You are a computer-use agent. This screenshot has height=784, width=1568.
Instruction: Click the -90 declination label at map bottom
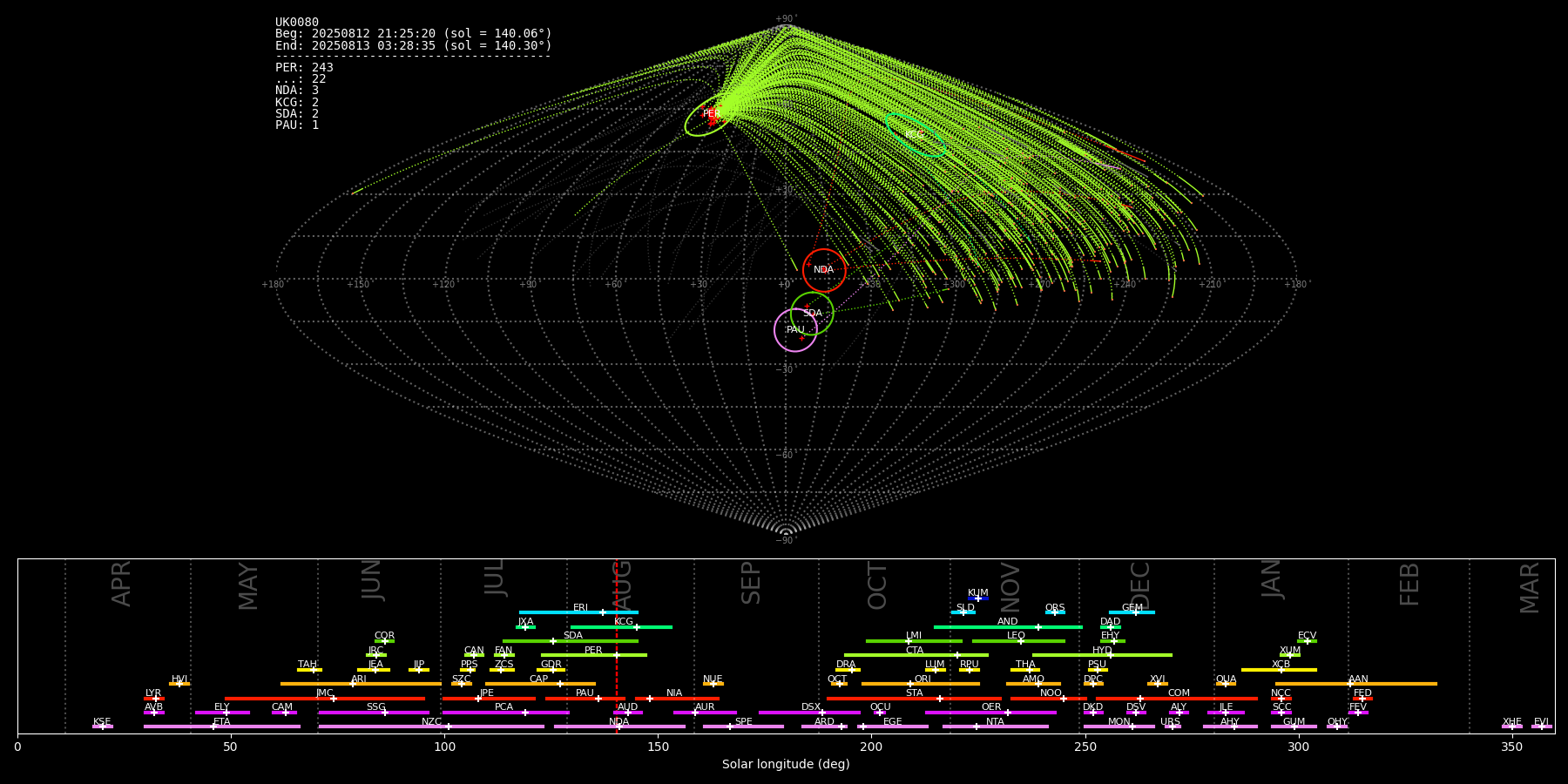coord(786,540)
